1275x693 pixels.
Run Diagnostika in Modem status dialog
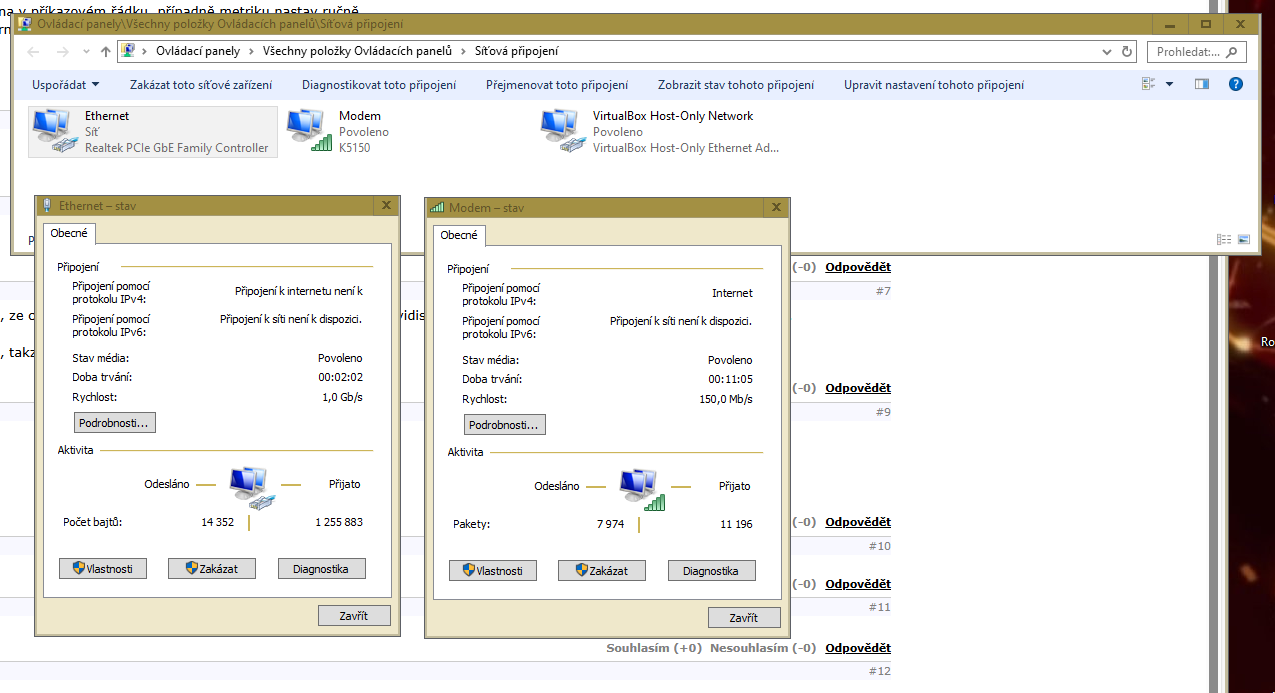tap(711, 570)
